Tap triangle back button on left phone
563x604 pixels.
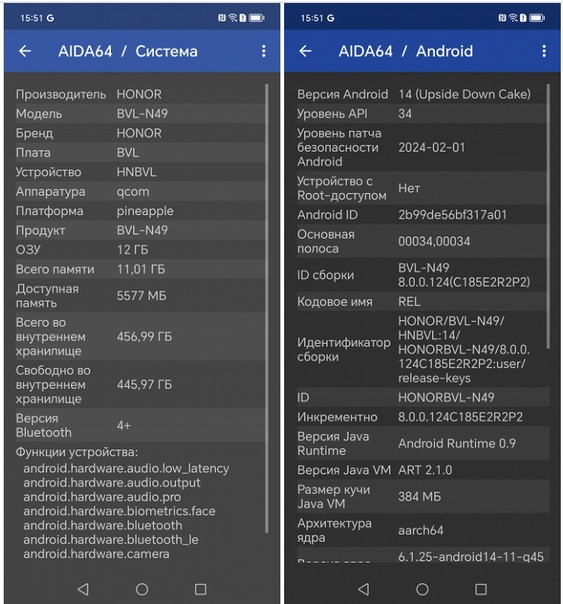click(x=83, y=589)
